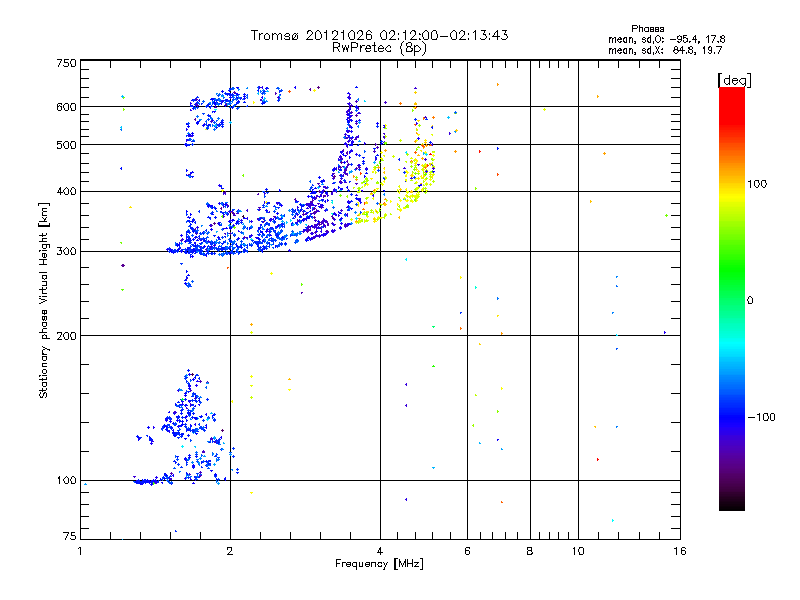Click the y-axis tick label '750'

(x=66, y=63)
